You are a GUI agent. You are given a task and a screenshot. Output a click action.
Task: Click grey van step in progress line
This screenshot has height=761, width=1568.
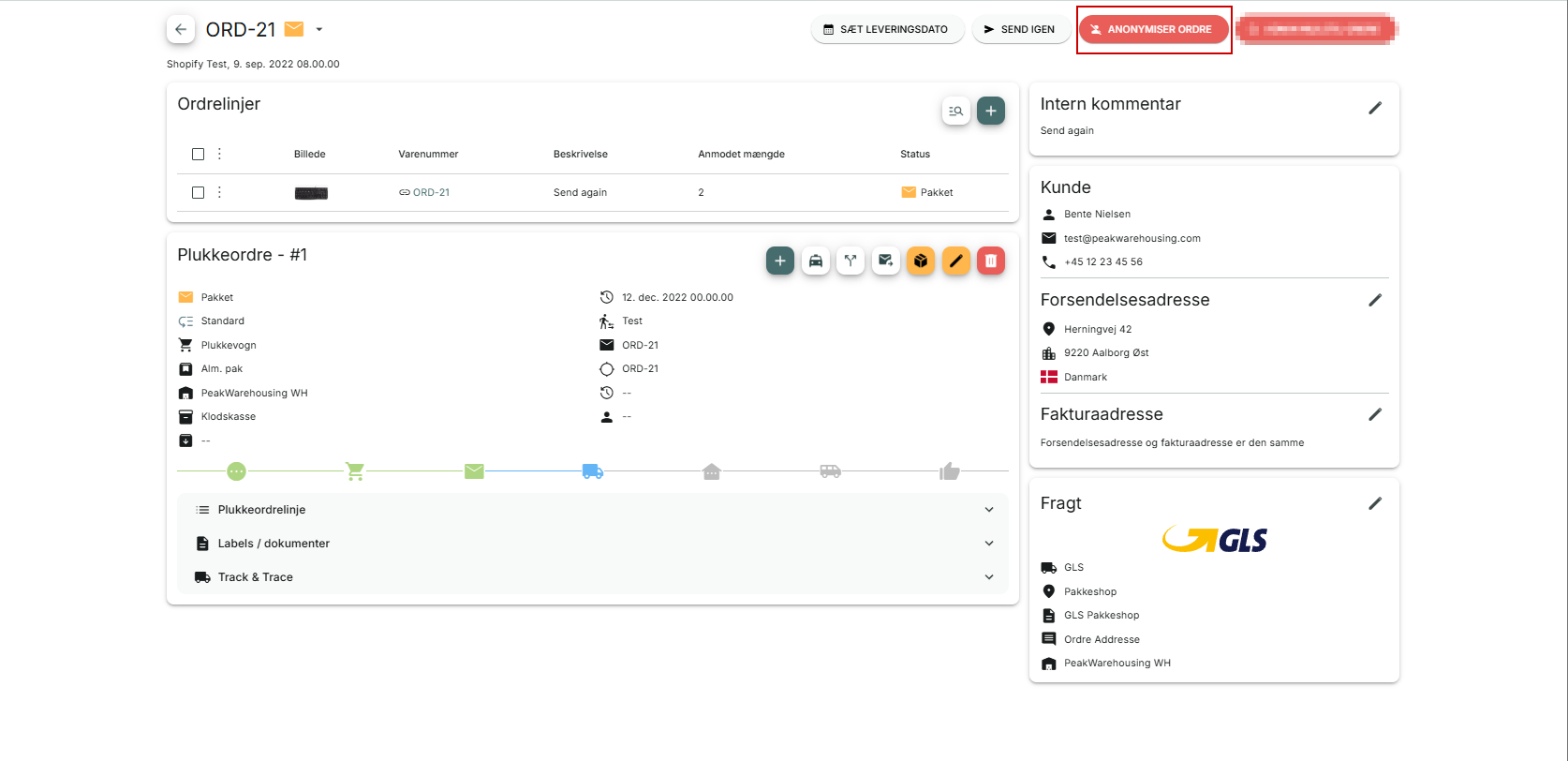[x=831, y=471]
